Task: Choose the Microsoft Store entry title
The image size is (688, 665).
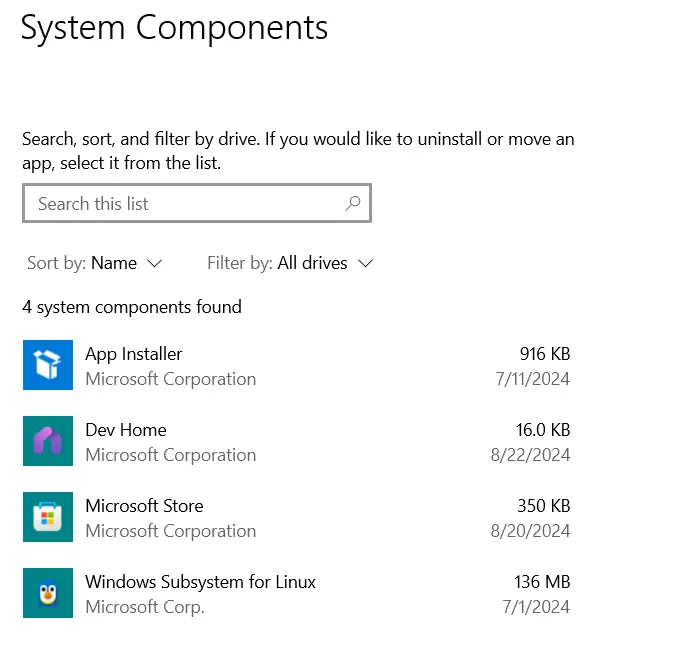Action: pos(144,506)
